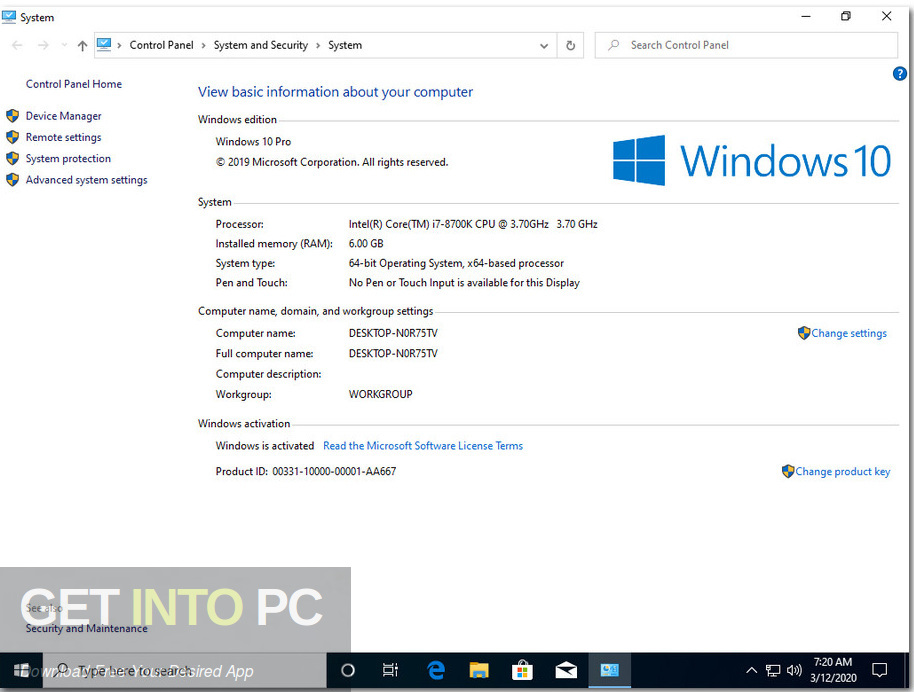Click the '6.00 GB' installed memory value
This screenshot has width=914, height=692.
point(366,244)
